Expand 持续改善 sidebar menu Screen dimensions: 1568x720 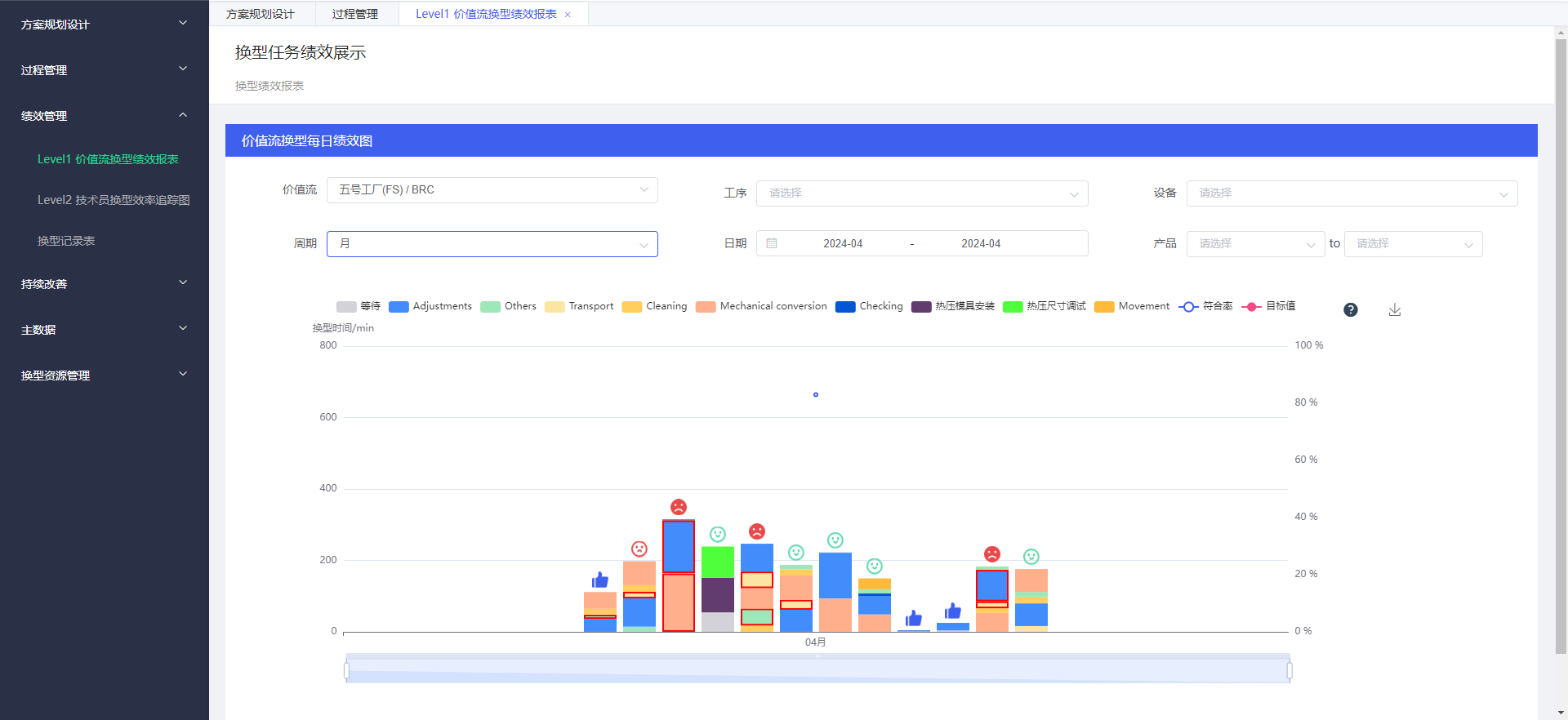click(105, 284)
